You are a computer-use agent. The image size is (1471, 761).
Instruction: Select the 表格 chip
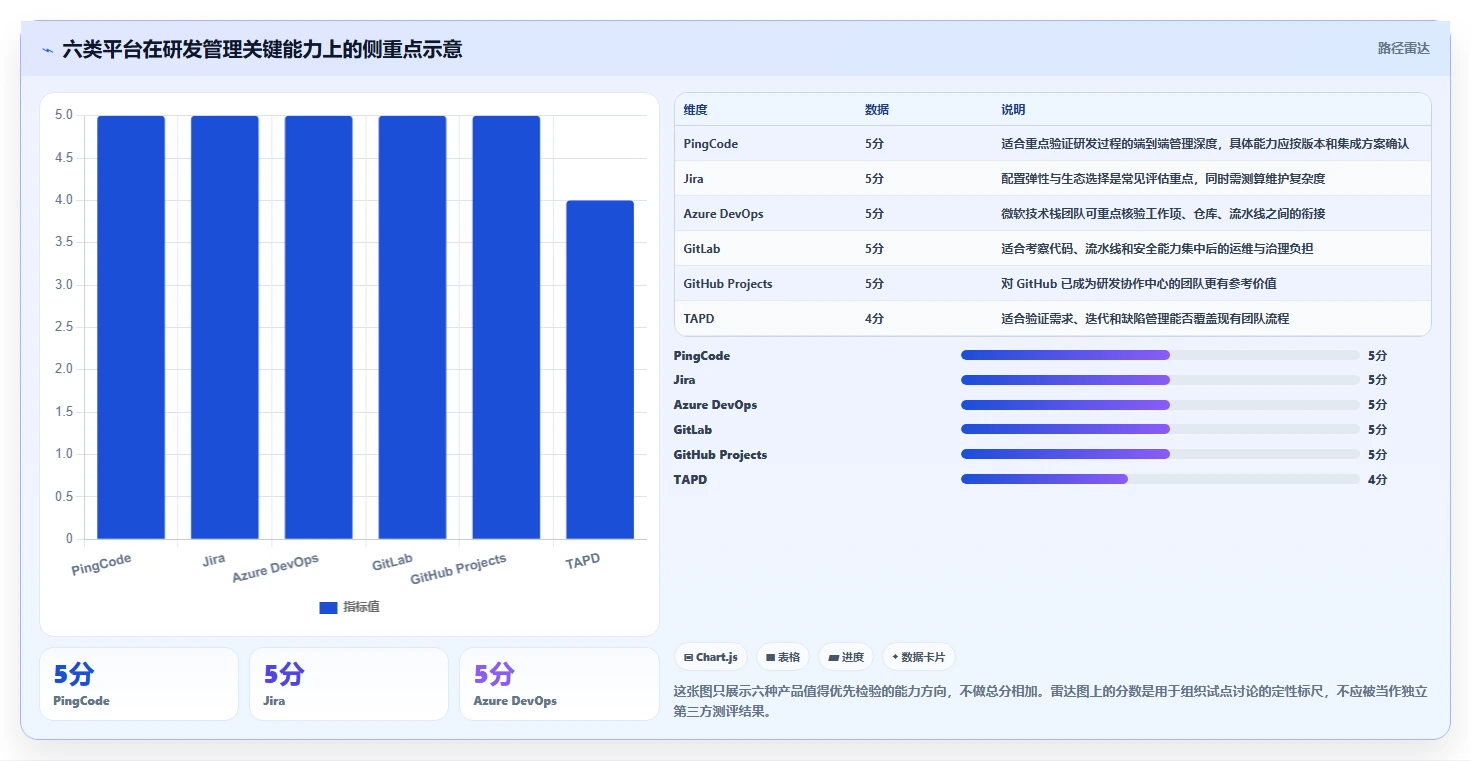coord(783,657)
